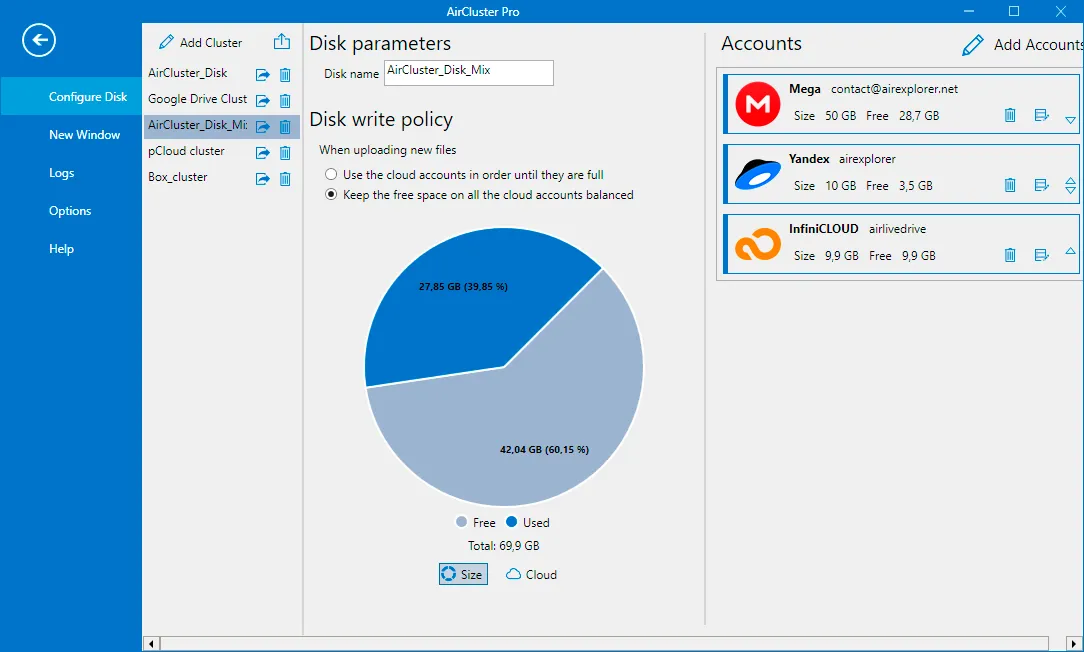Click the horizontal scrollbar left arrow
The height and width of the screenshot is (652, 1084).
pyautogui.click(x=151, y=644)
